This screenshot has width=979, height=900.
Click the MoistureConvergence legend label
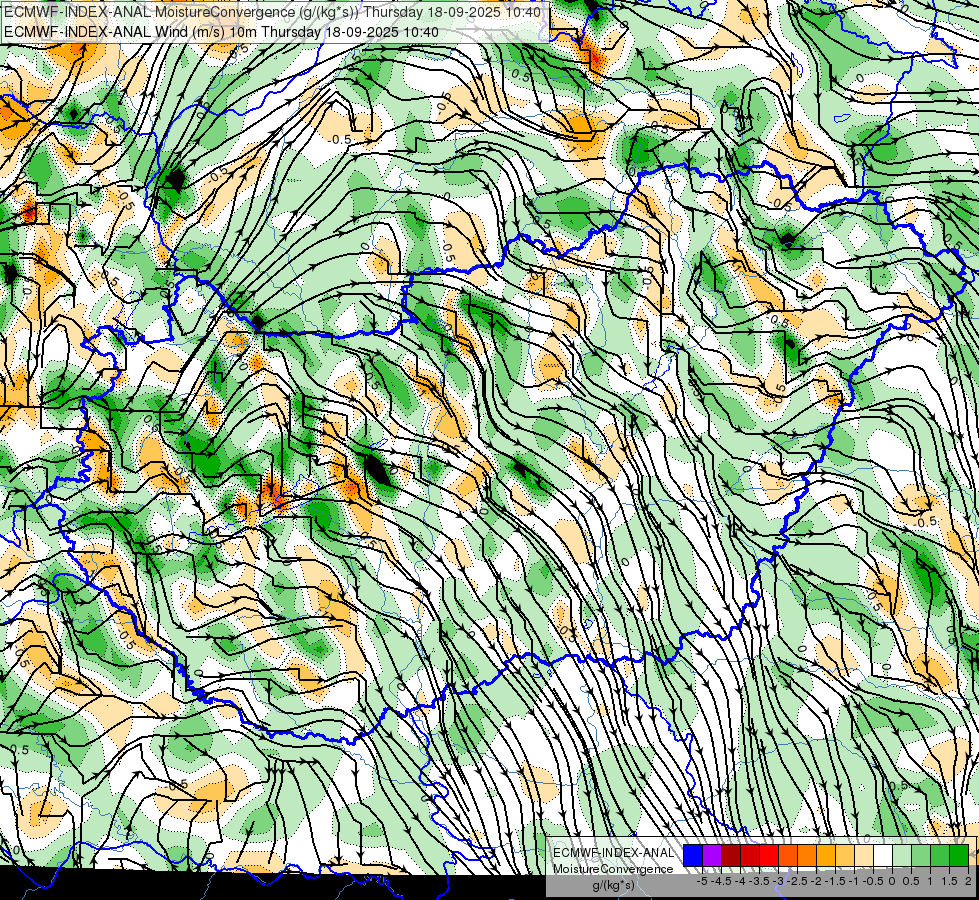coord(613,869)
